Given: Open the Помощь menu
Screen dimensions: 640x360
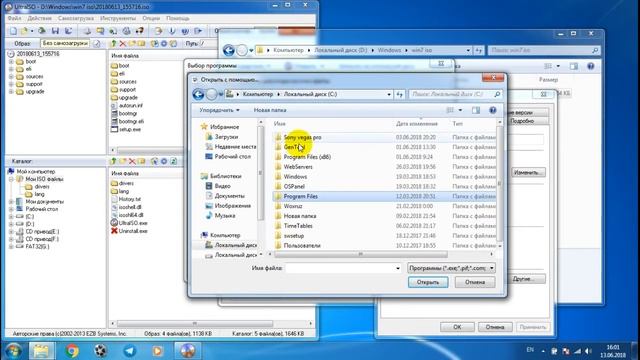Looking at the screenshot, I should [x=178, y=18].
